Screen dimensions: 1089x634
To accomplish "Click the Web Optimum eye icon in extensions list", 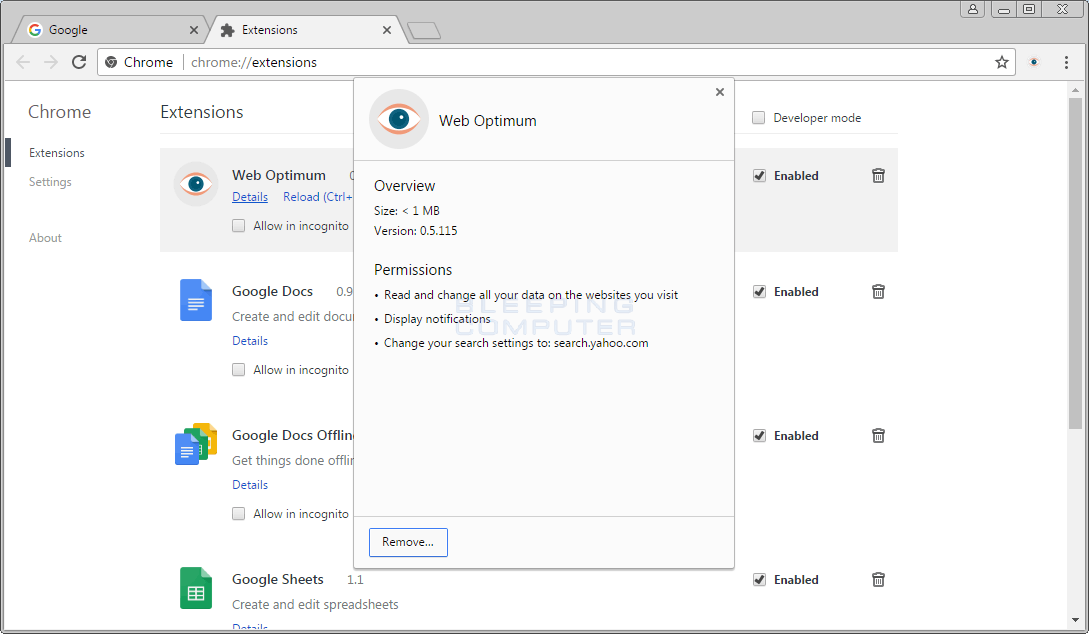I will point(196,184).
